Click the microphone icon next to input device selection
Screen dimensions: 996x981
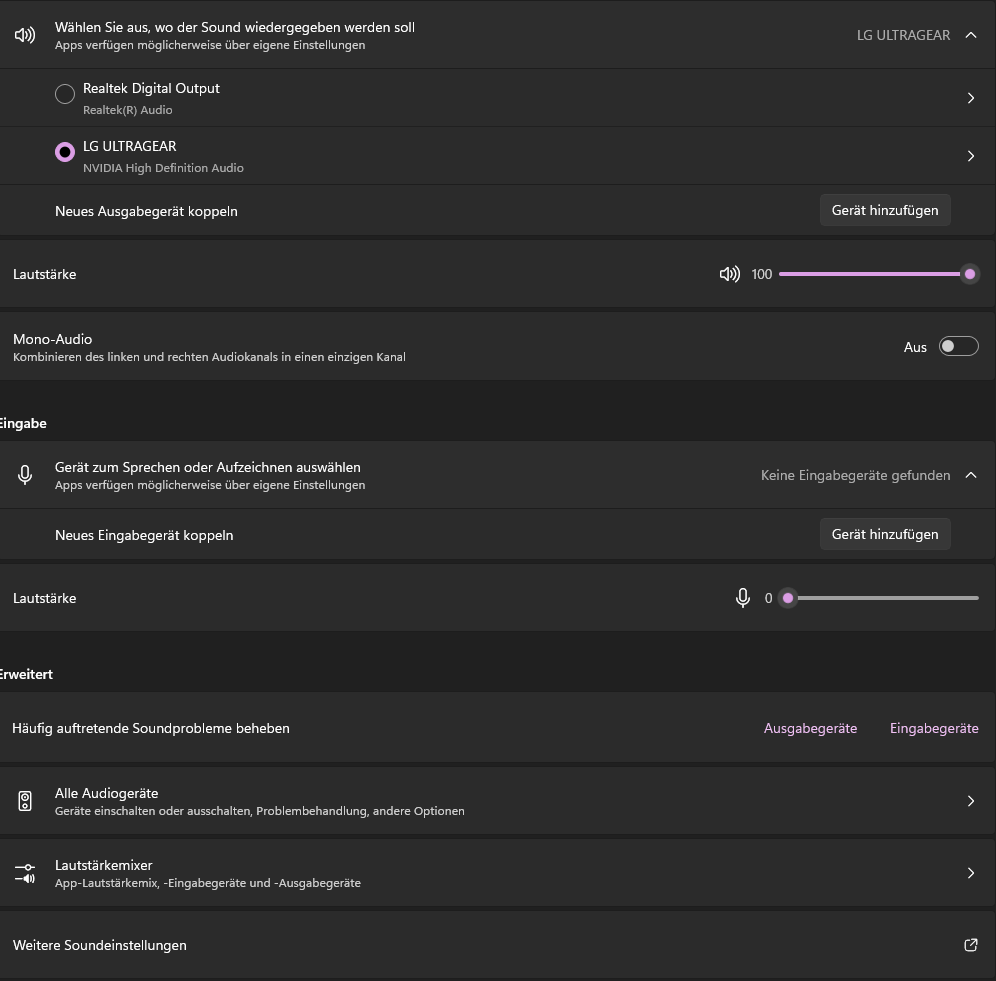point(25,475)
